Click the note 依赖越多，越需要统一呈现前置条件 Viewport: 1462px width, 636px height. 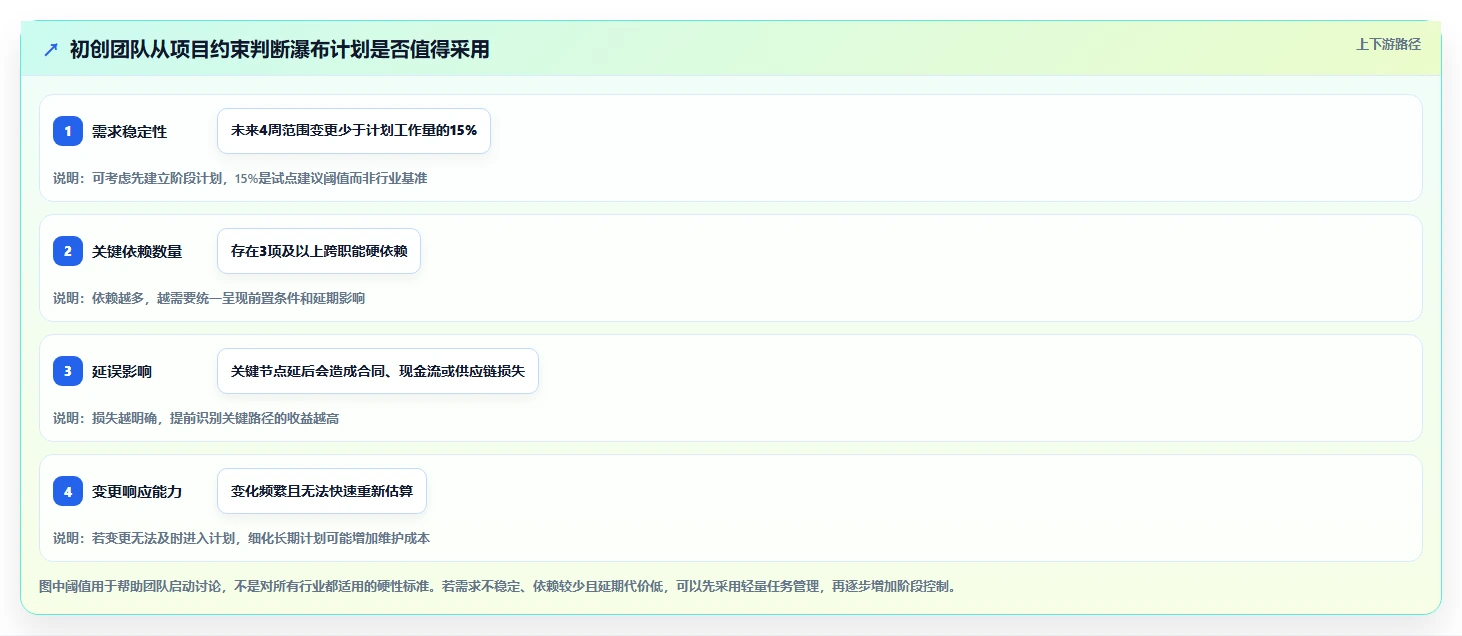(208, 298)
